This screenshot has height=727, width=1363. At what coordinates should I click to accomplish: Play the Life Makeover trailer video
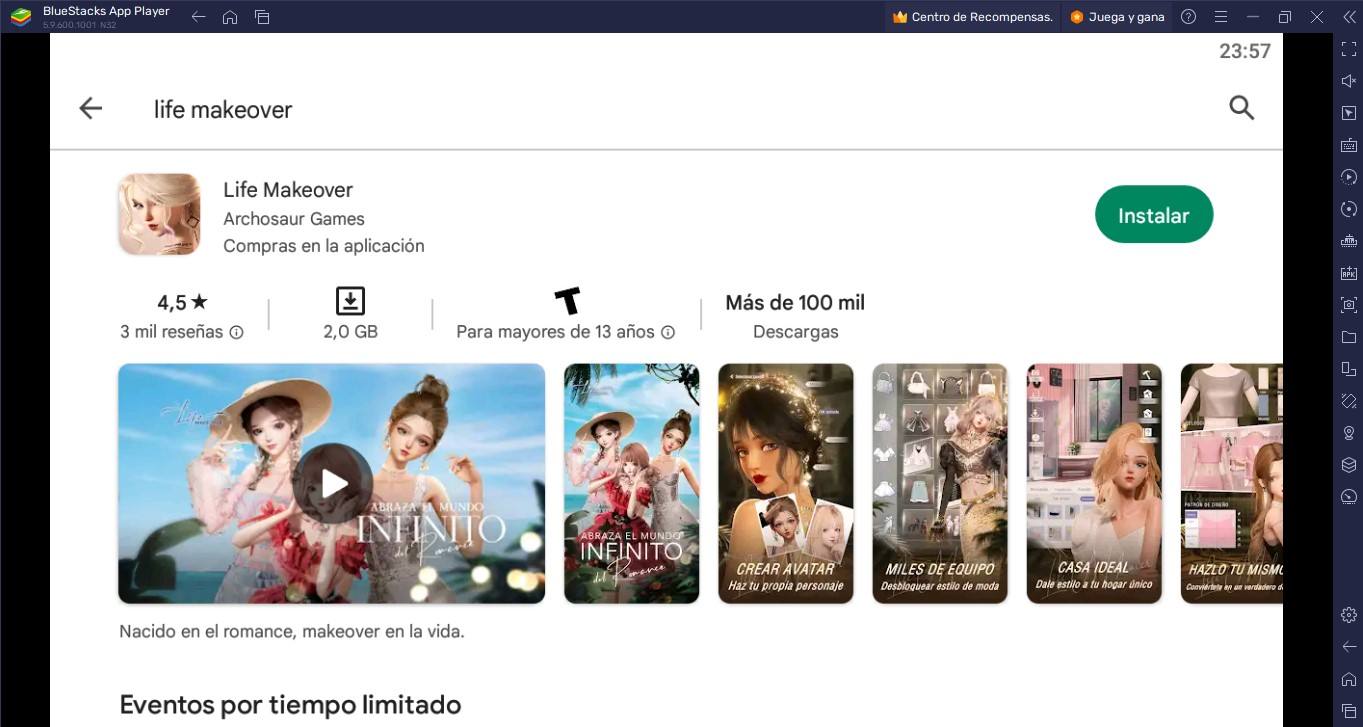pos(332,484)
